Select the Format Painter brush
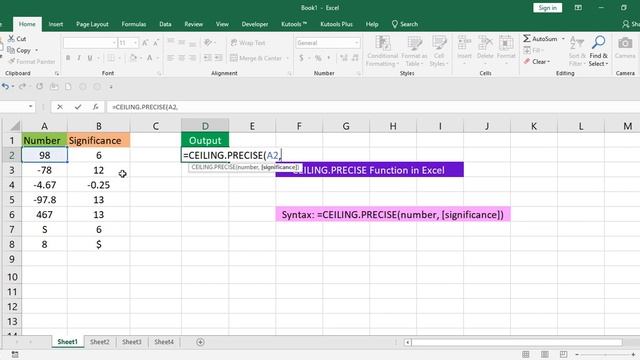This screenshot has width=640, height=360. pyautogui.click(x=11, y=61)
